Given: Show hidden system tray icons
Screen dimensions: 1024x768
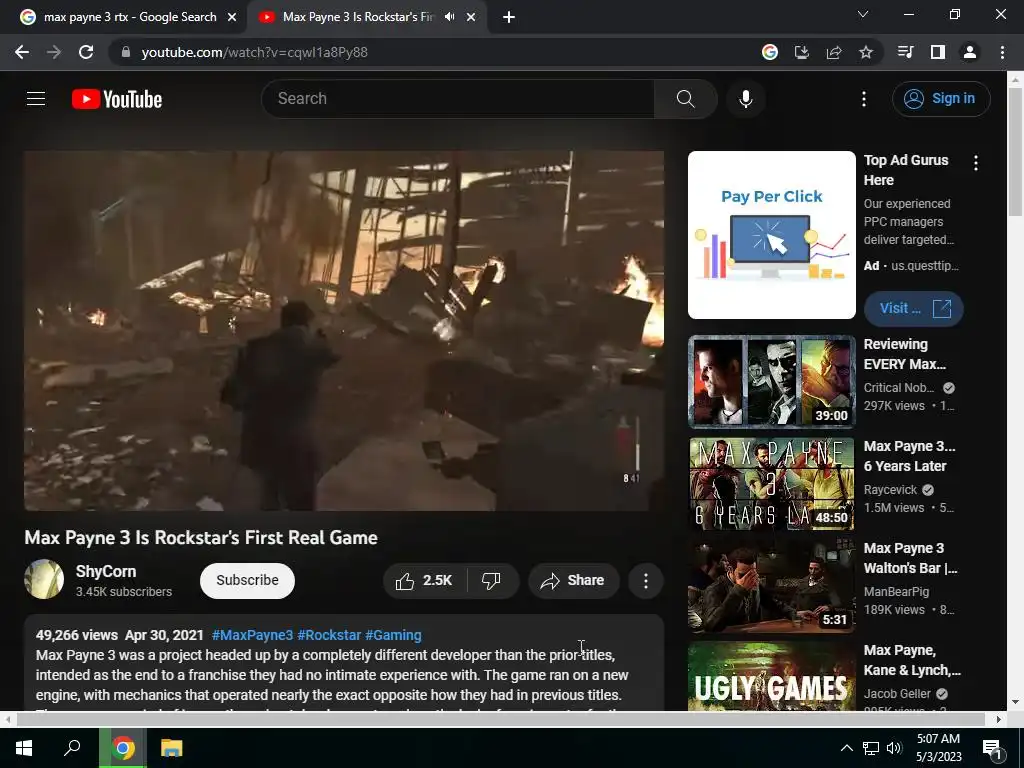Looking at the screenshot, I should tap(846, 748).
